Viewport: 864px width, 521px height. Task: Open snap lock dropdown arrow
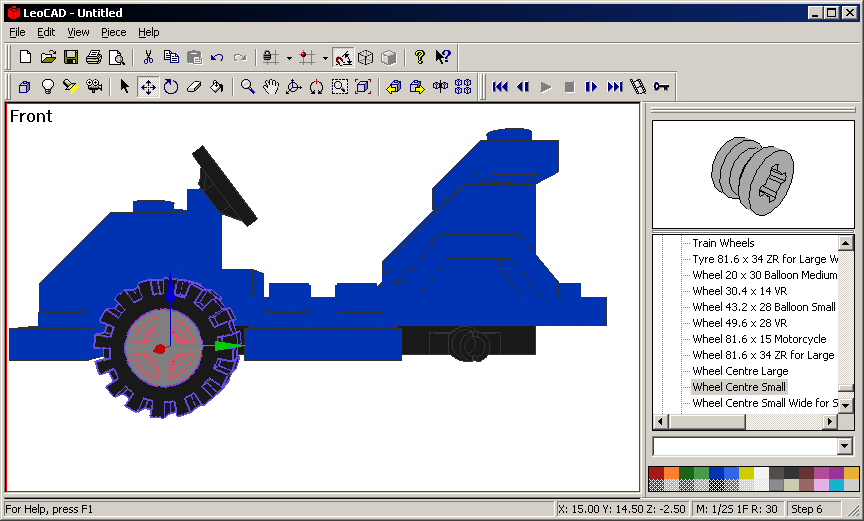pyautogui.click(x=289, y=57)
